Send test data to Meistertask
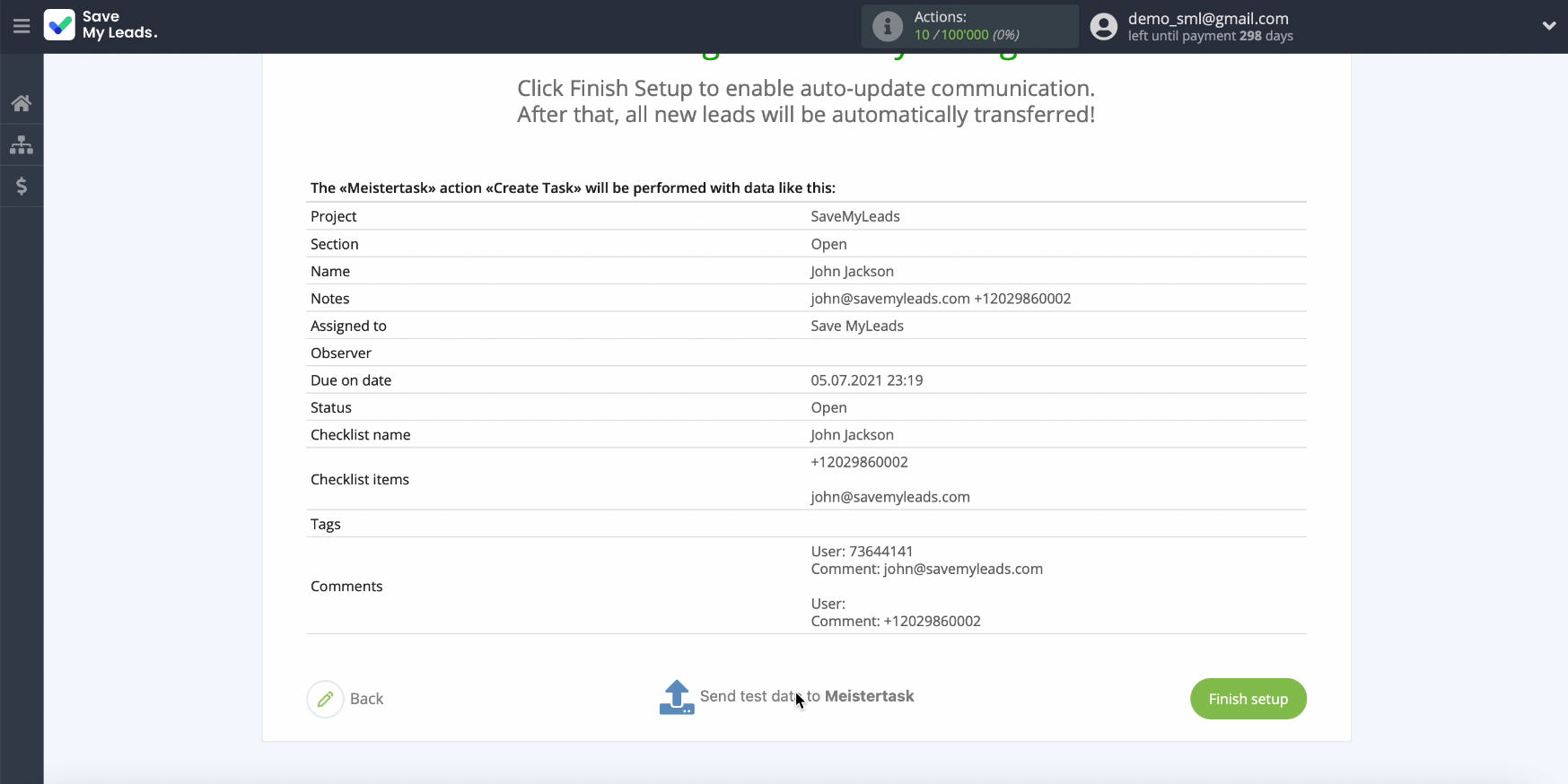The image size is (1568, 784). click(x=807, y=696)
